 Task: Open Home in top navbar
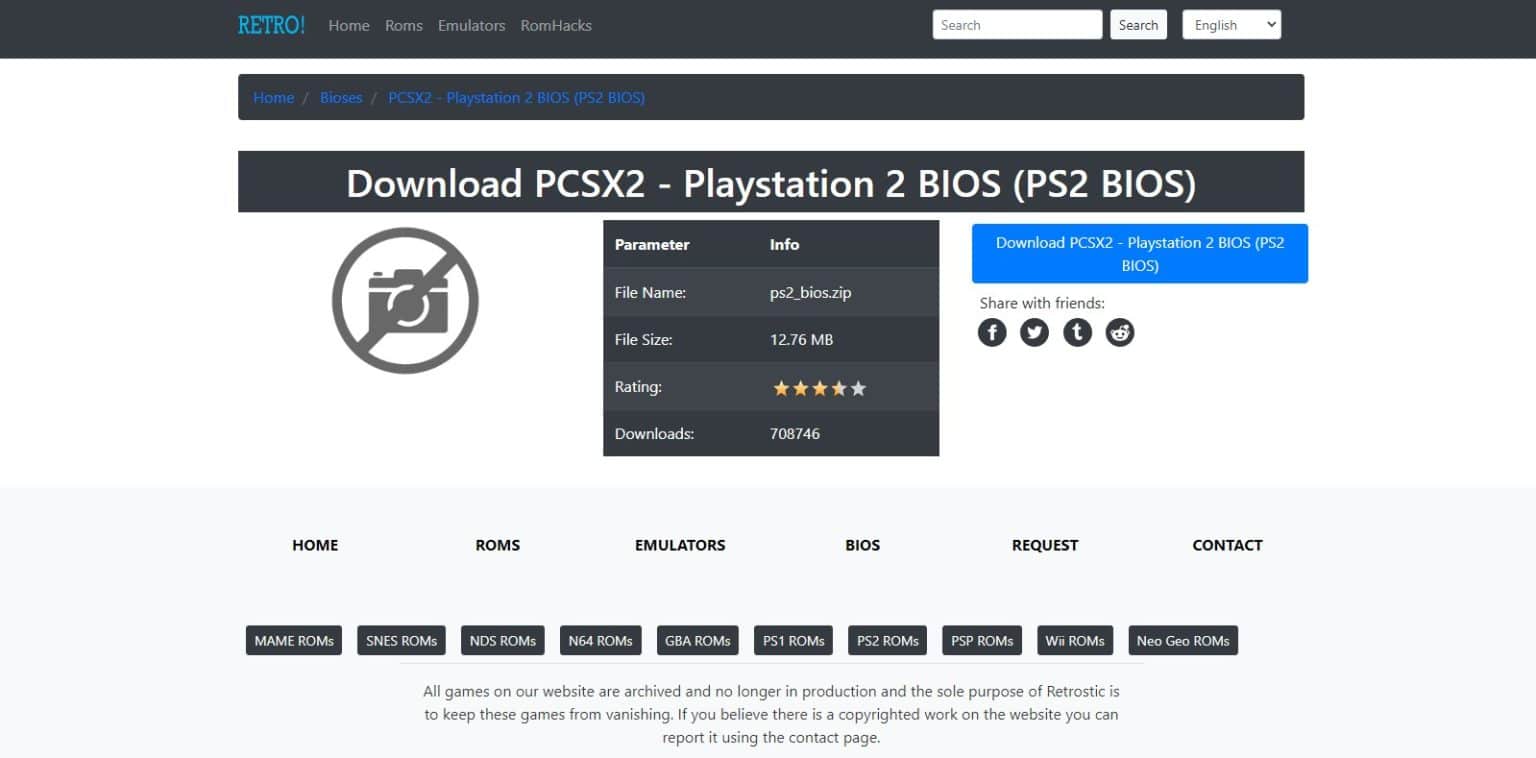[x=349, y=25]
